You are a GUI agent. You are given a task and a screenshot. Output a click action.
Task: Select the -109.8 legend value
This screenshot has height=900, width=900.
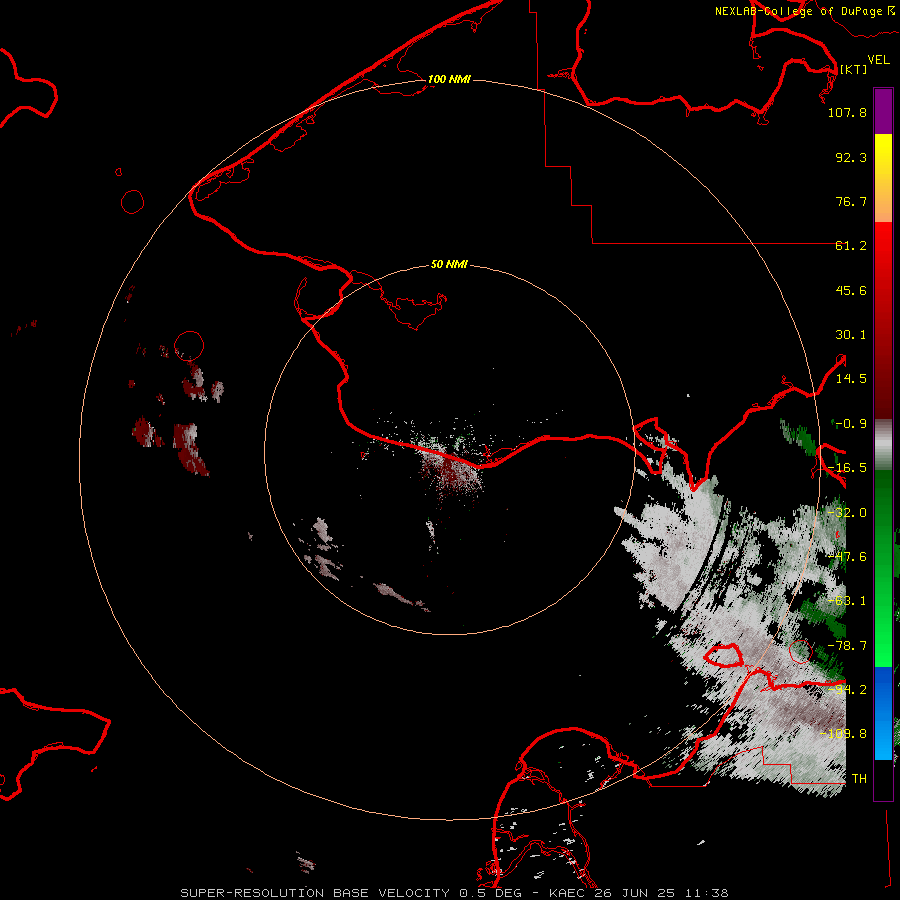843,734
